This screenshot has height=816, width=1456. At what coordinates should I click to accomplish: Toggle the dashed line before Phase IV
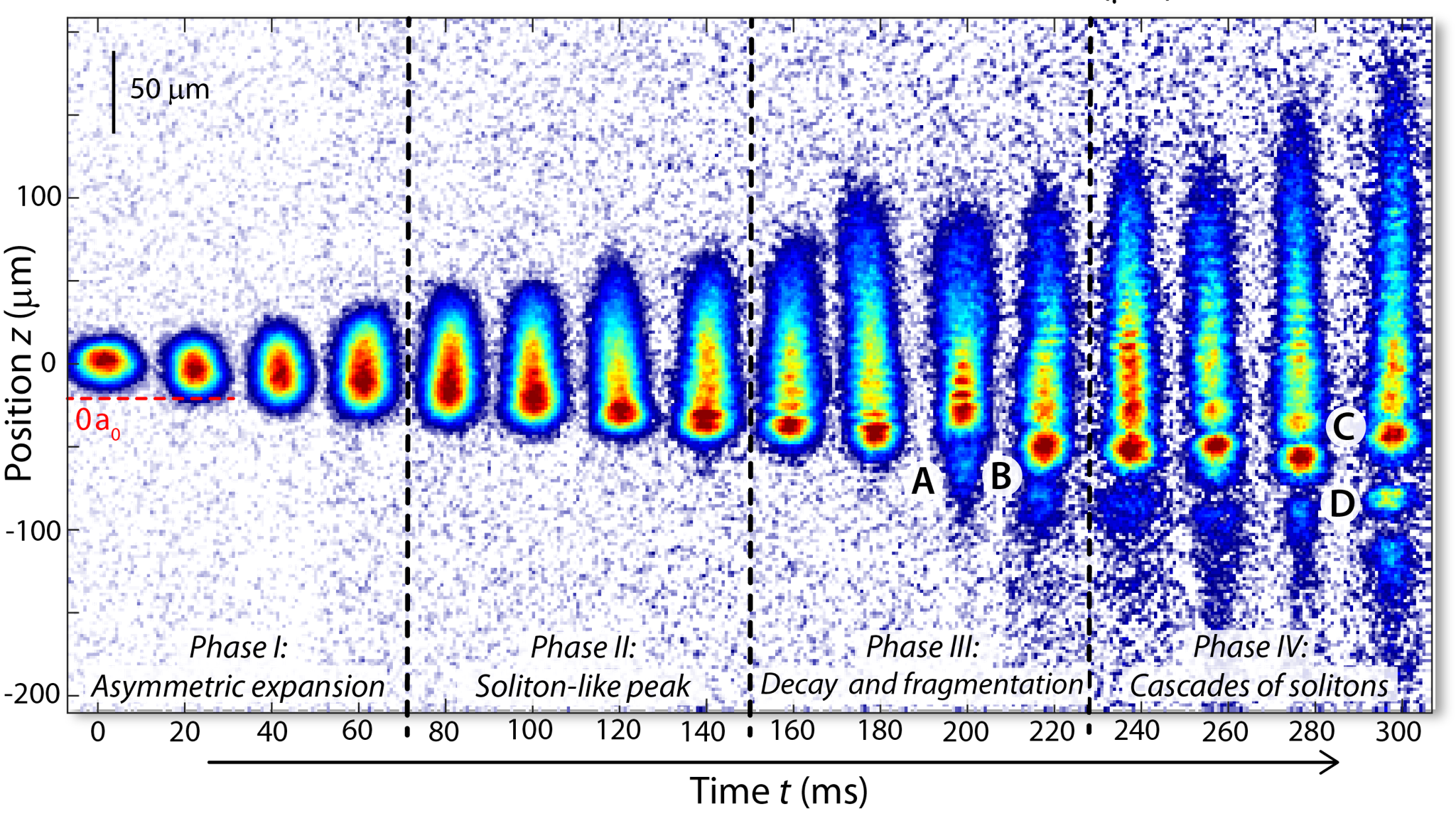coord(1090,355)
